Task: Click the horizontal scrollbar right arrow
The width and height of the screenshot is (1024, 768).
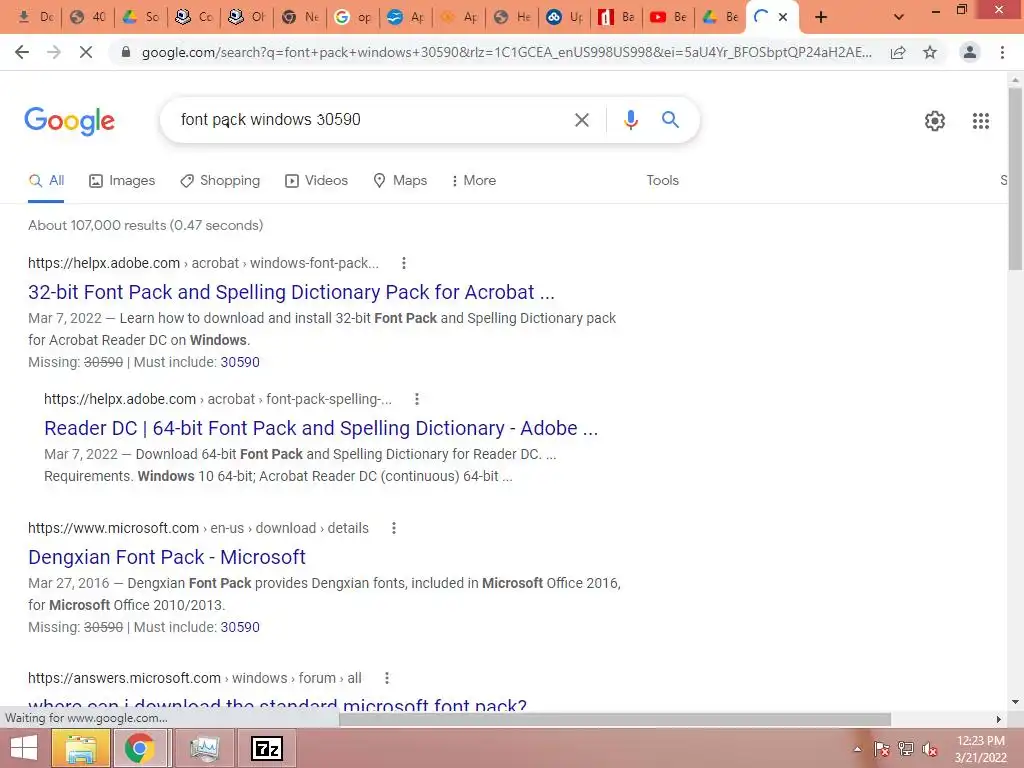Action: click(x=999, y=719)
